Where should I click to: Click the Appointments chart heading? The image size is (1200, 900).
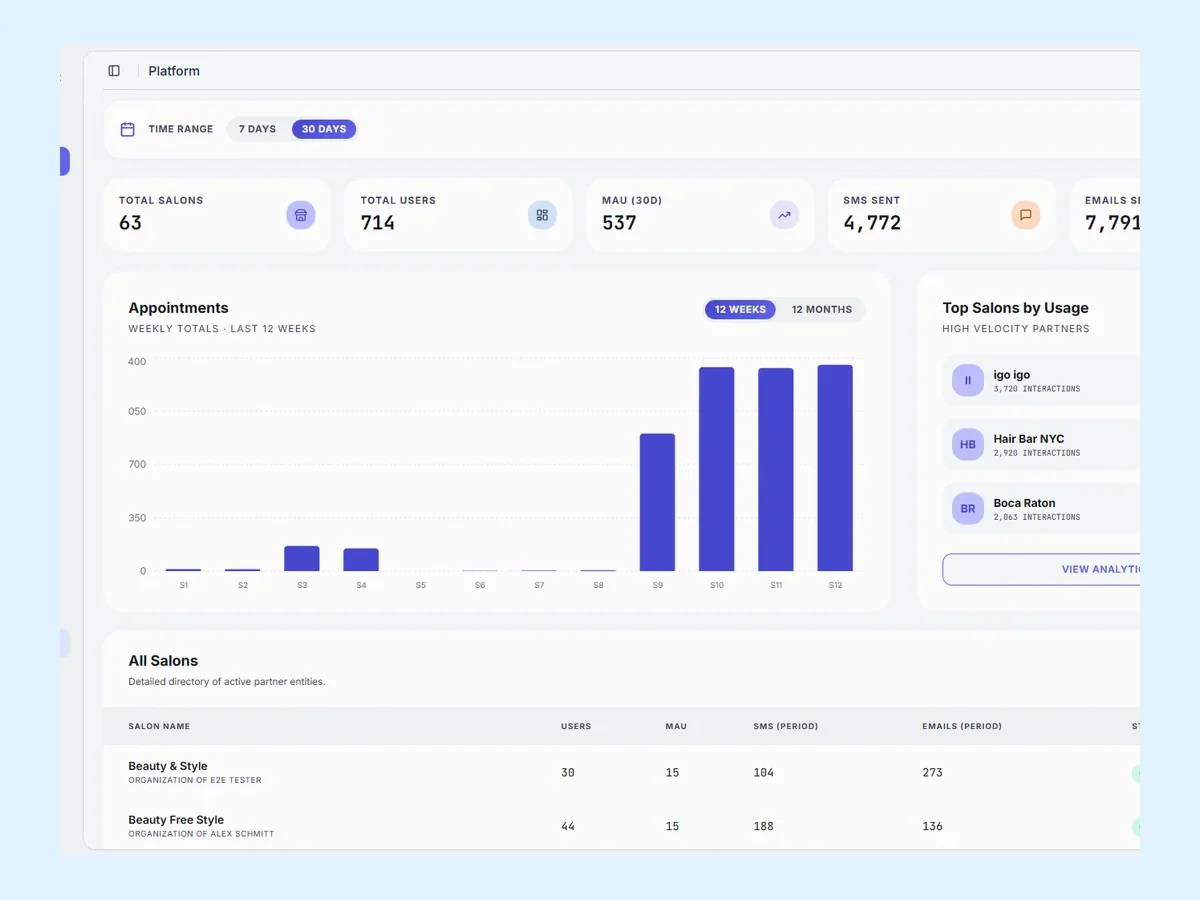coord(178,308)
